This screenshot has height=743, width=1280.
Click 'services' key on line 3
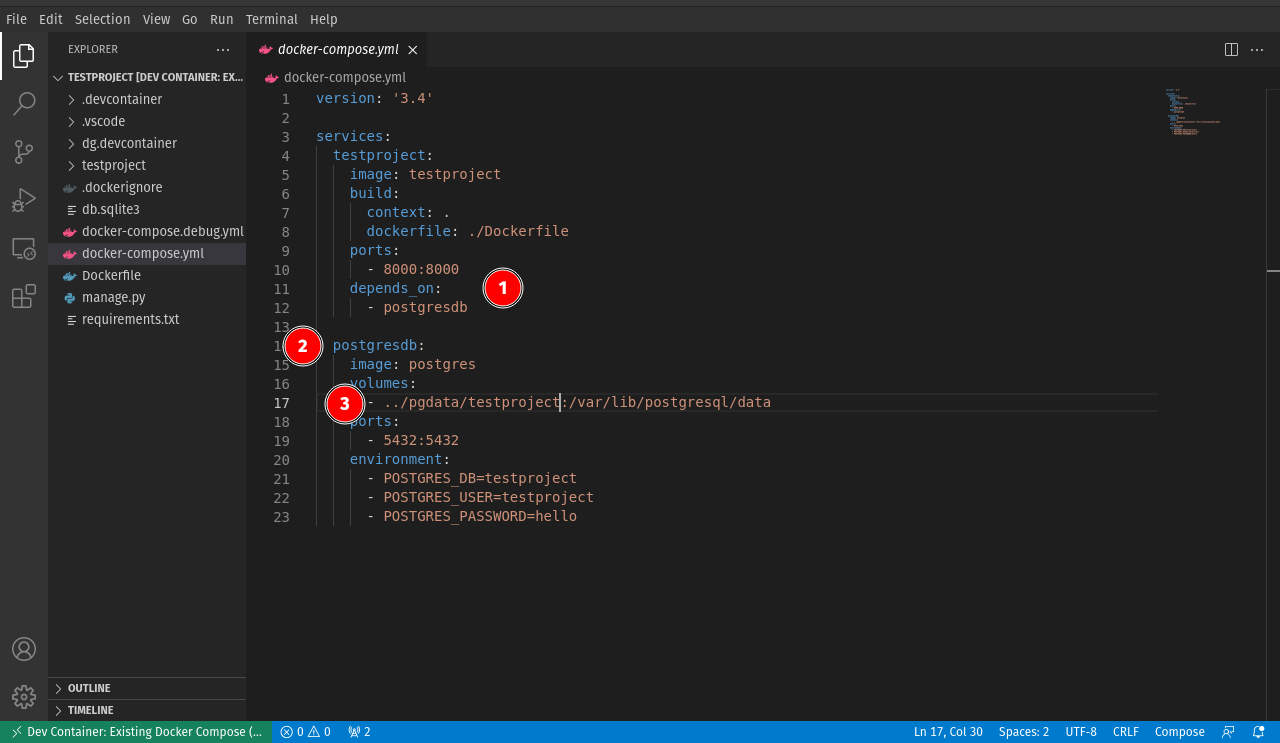click(350, 137)
